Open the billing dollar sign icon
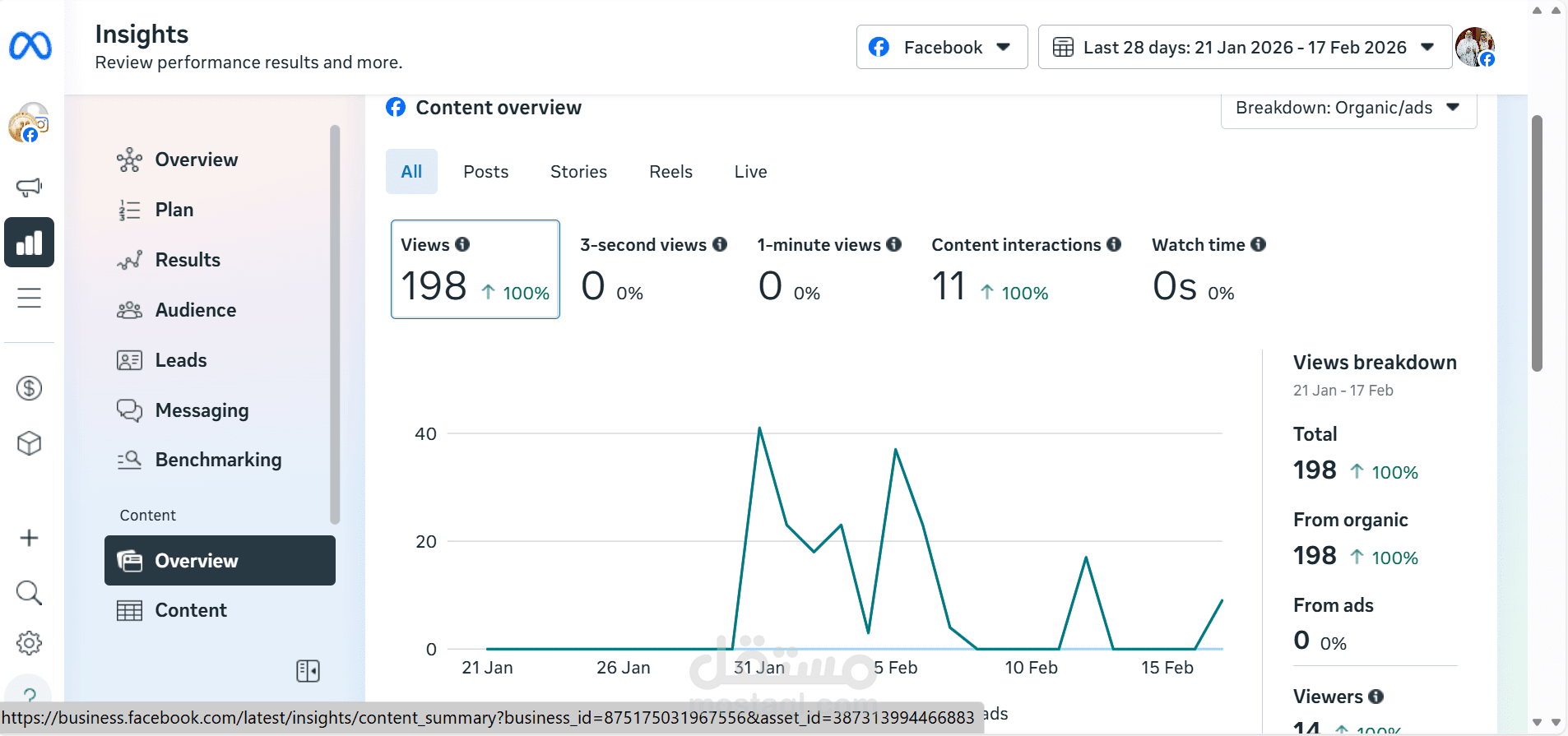This screenshot has width=1568, height=736. [x=30, y=388]
